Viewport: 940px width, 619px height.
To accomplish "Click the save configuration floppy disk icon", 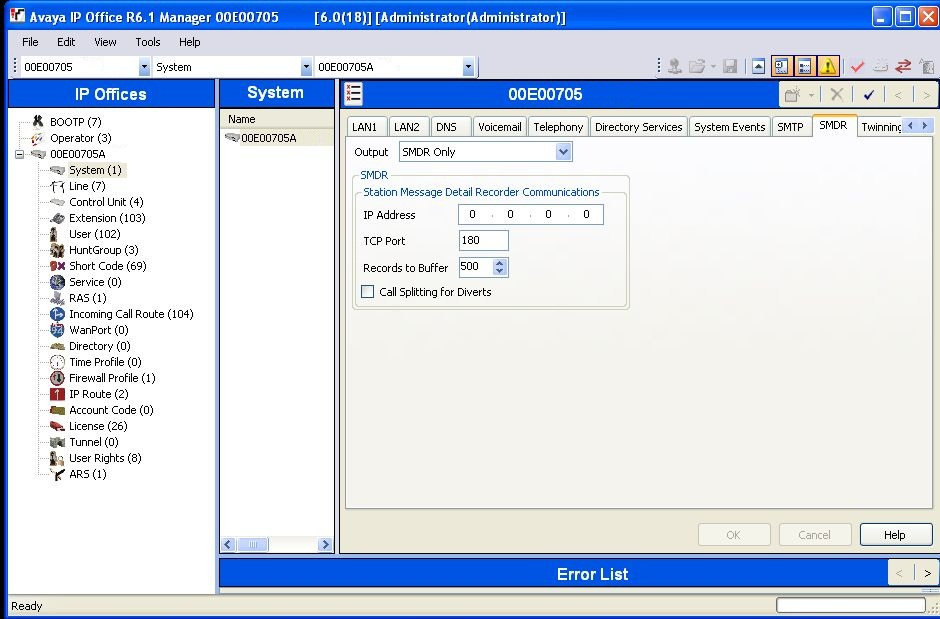I will (730, 67).
